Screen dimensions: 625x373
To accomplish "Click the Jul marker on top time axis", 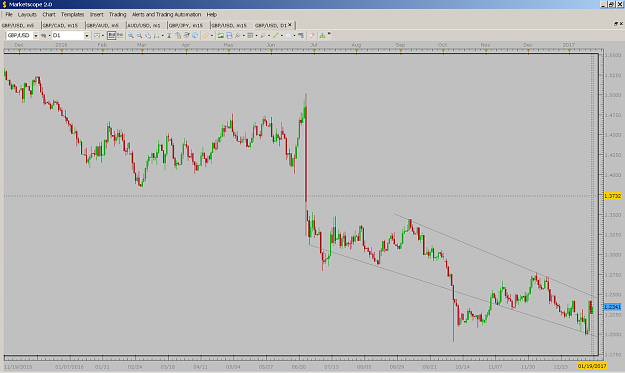I will [314, 45].
